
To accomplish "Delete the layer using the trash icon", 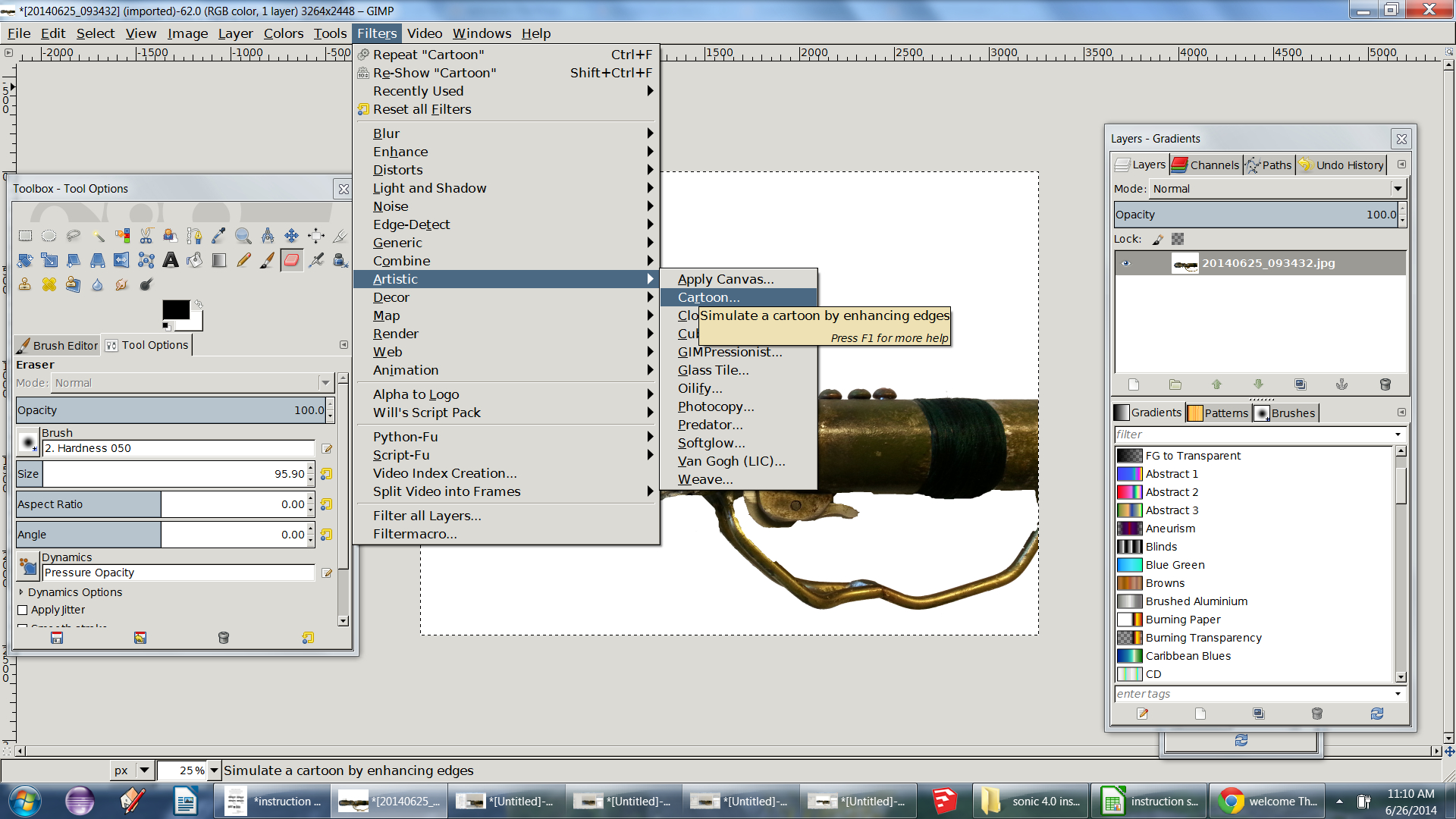I will click(x=1385, y=384).
